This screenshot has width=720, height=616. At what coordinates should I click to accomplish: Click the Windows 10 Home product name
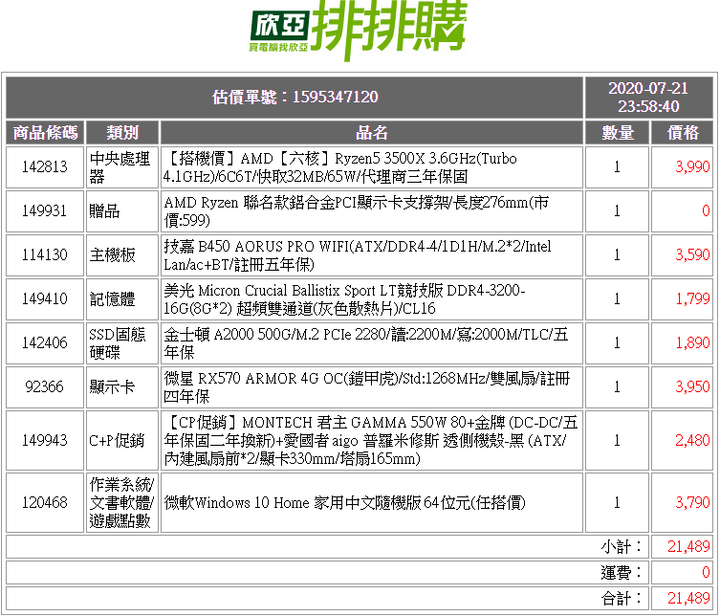(x=344, y=503)
